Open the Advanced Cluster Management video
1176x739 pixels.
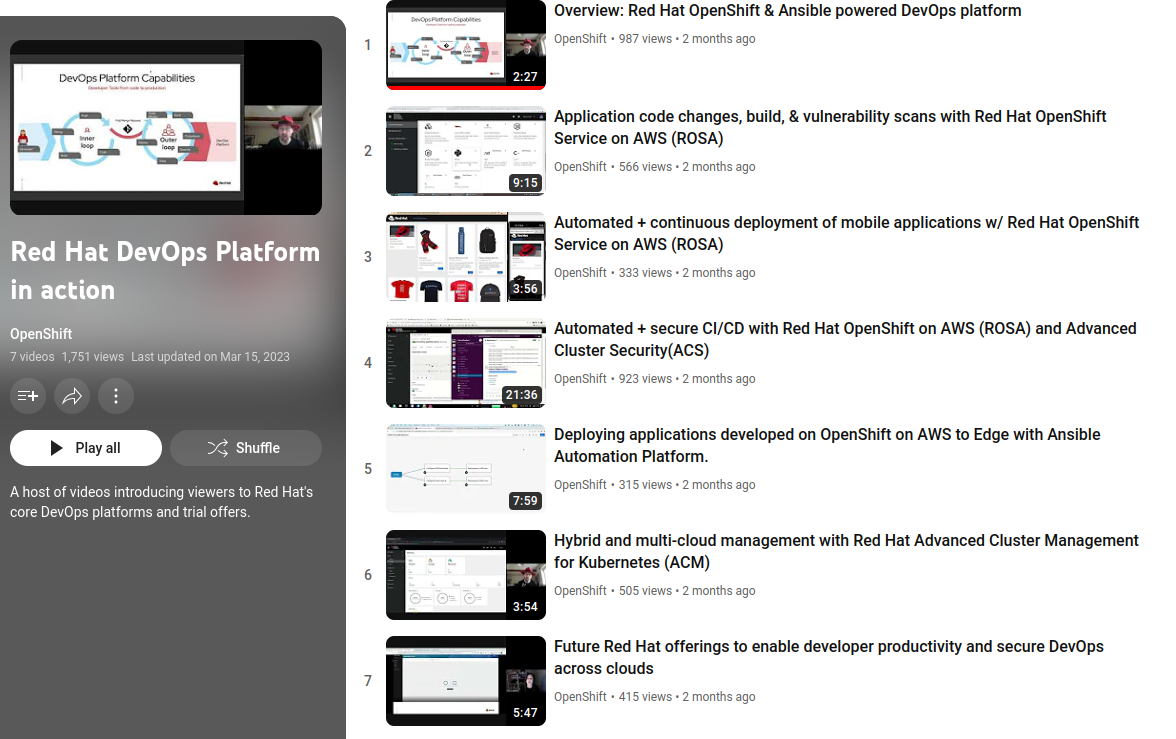pyautogui.click(x=846, y=551)
